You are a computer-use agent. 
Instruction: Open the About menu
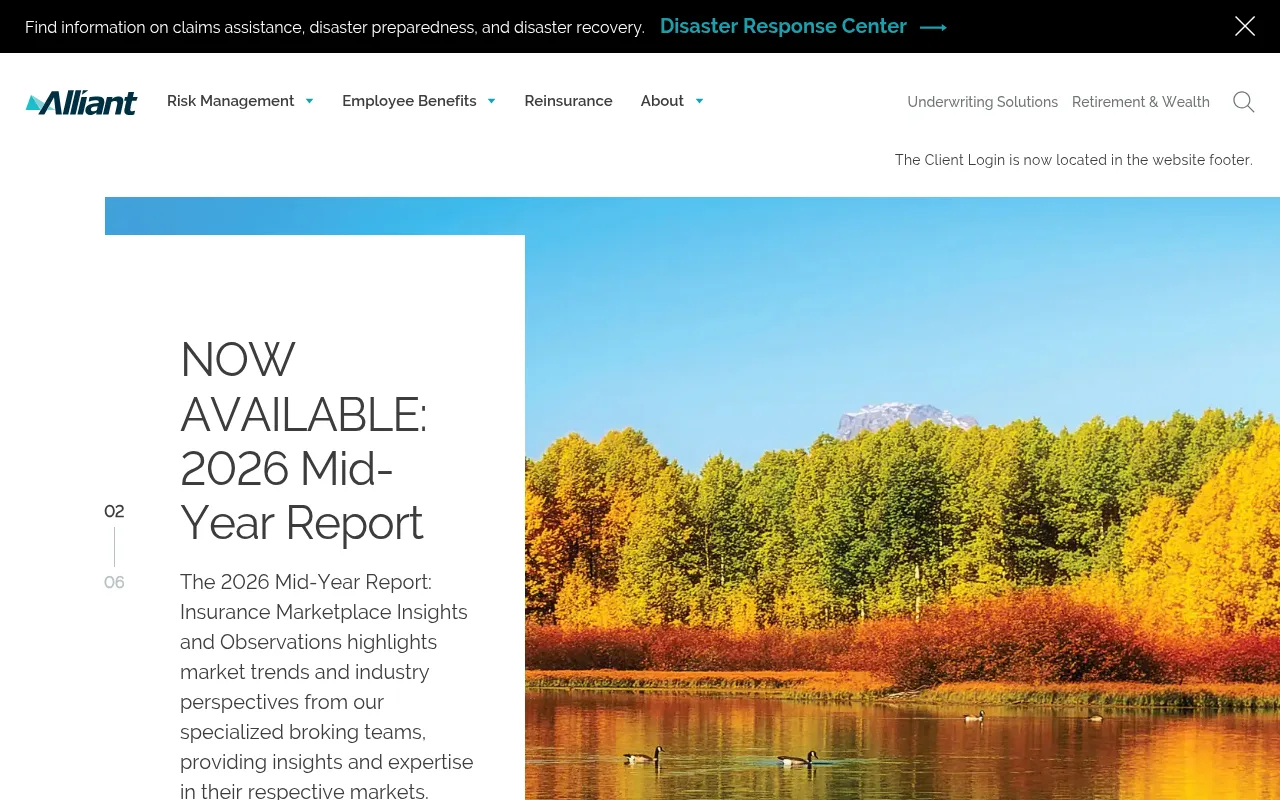pos(662,101)
